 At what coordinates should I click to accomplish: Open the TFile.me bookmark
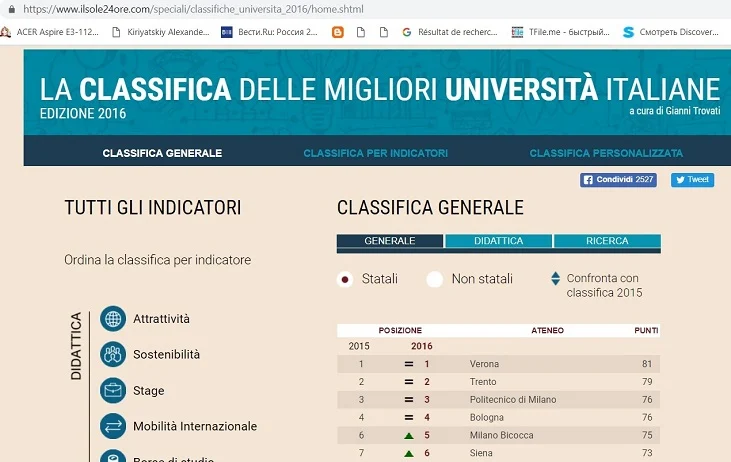[561, 32]
